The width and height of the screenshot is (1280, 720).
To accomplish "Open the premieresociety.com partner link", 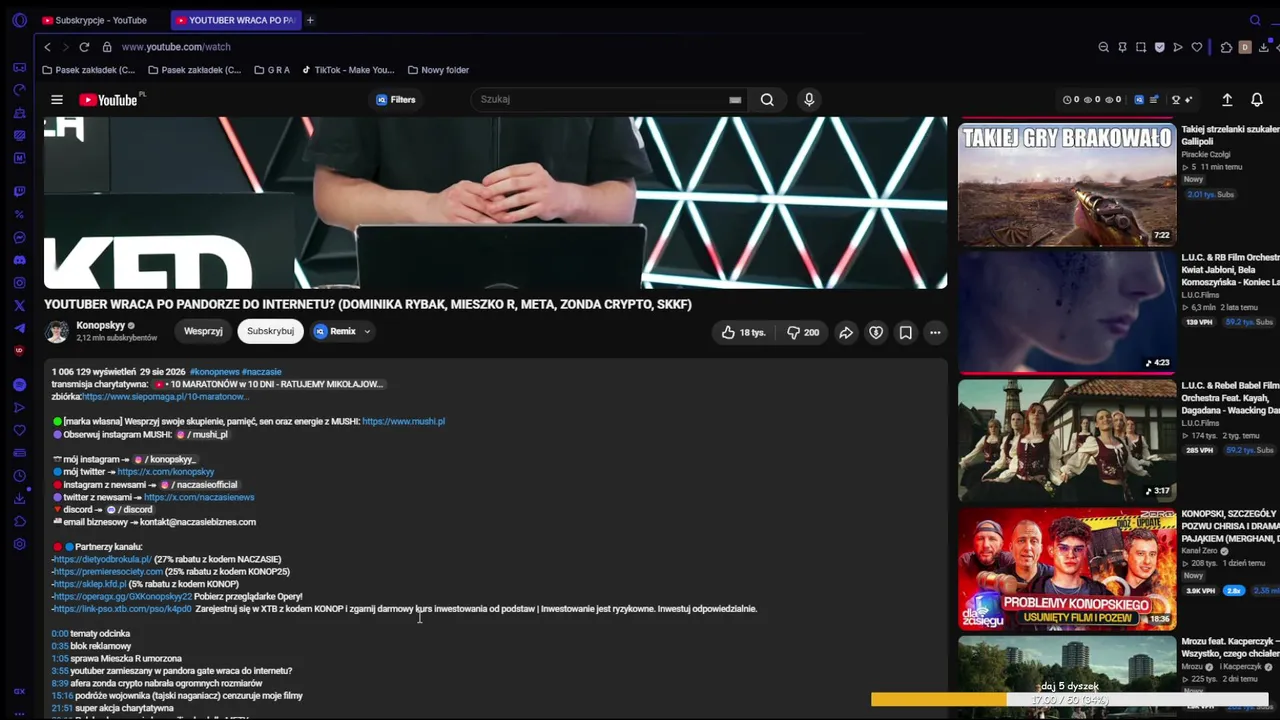I will pos(108,572).
